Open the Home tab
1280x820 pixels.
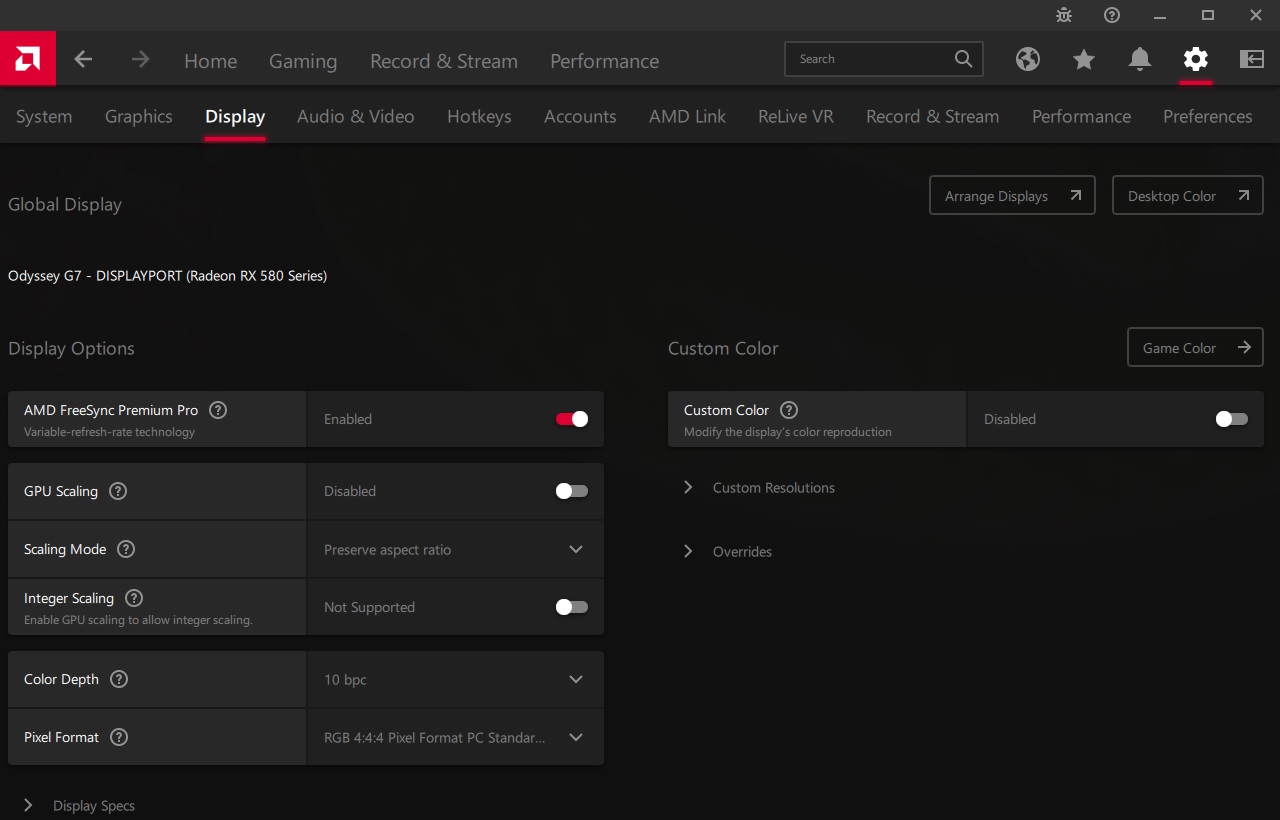210,61
